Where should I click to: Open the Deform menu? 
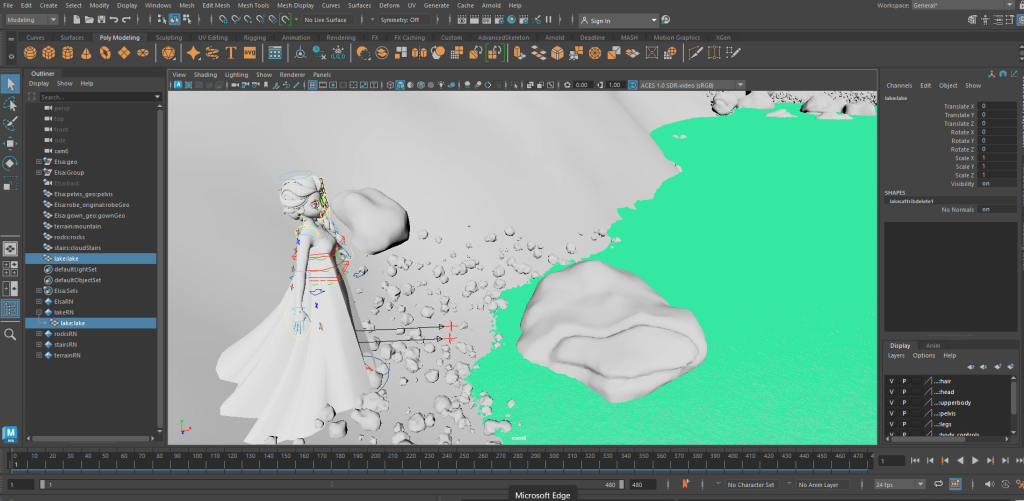(390, 5)
